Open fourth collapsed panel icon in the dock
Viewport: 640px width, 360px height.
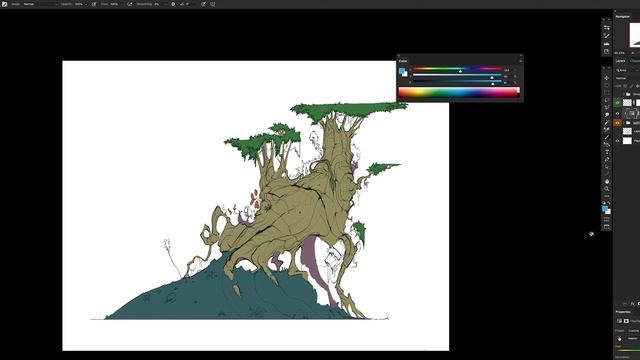607,51
